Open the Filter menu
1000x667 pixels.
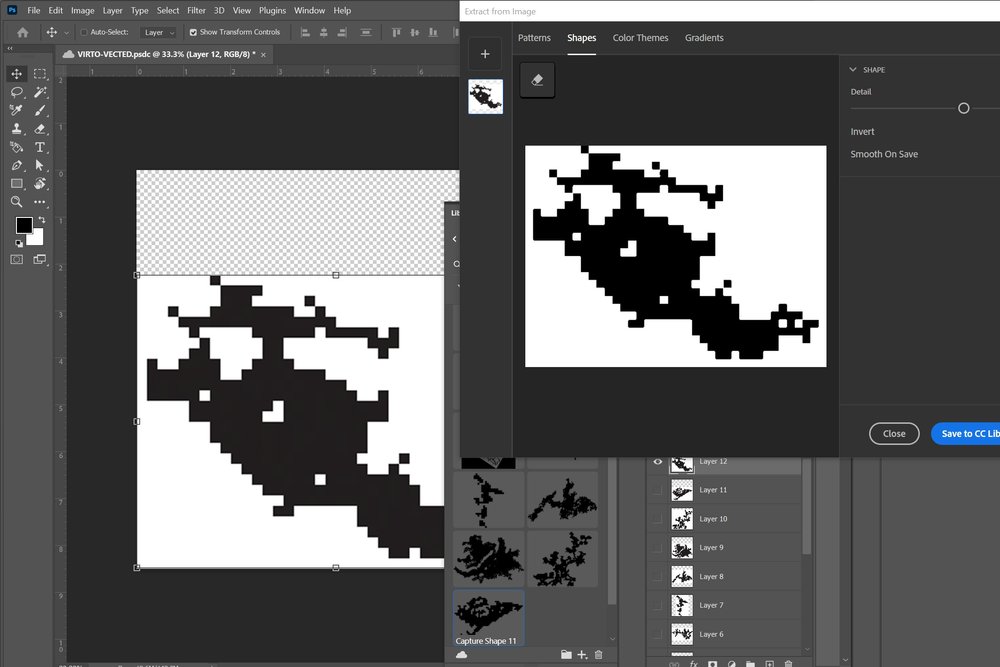click(196, 10)
